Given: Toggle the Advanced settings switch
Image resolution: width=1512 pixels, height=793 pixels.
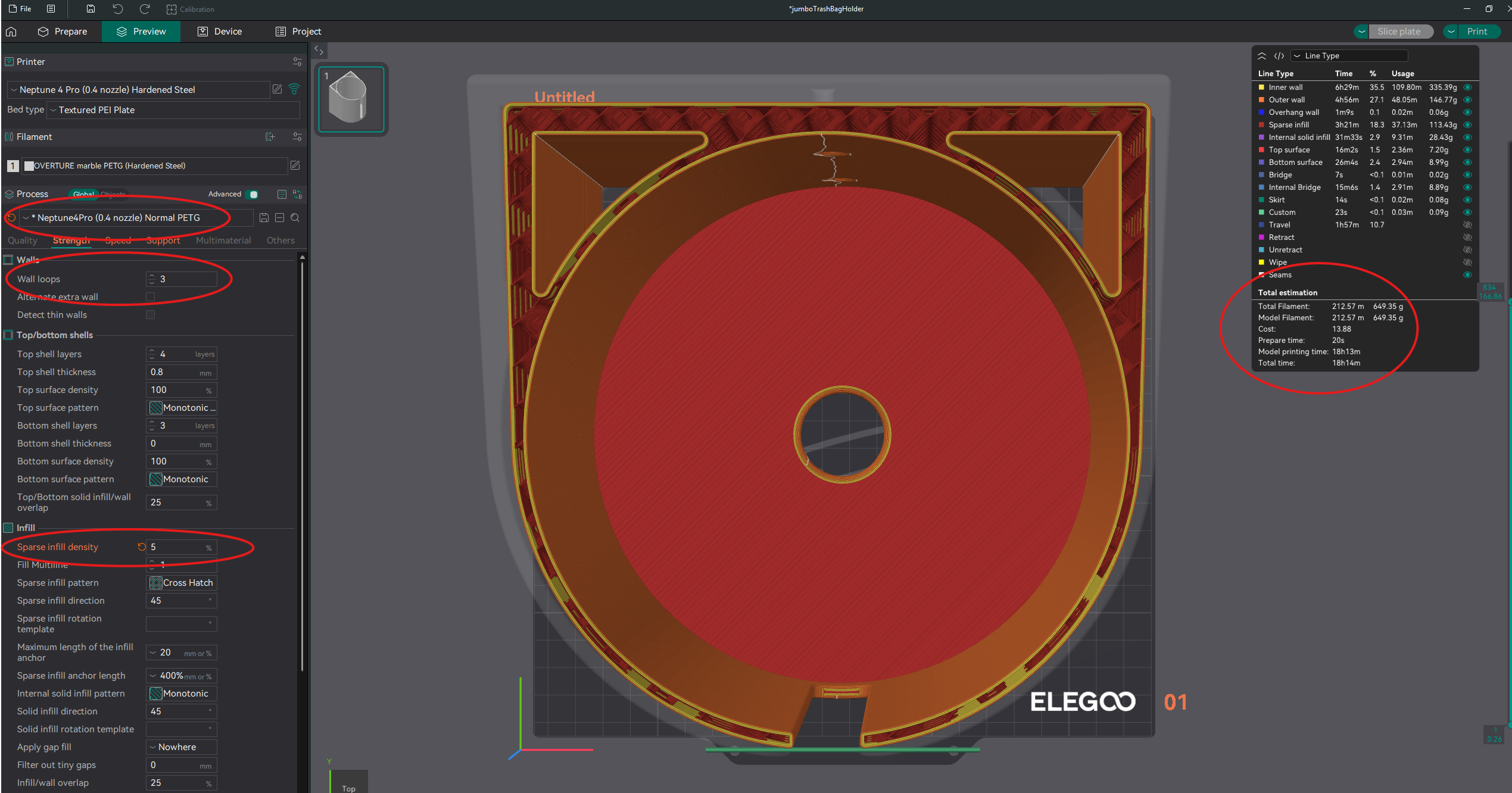Looking at the screenshot, I should point(253,194).
